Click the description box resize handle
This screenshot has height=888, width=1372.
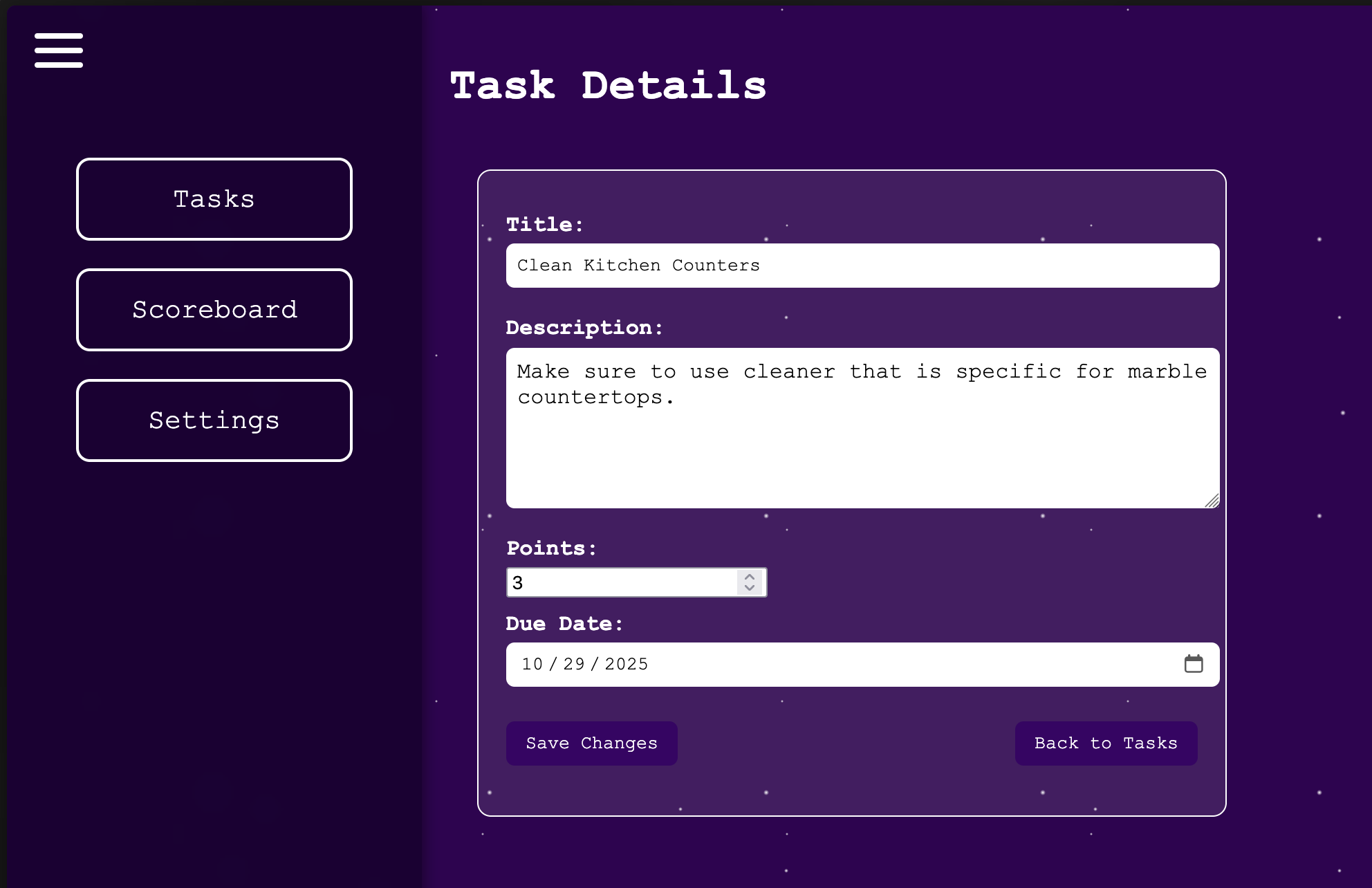click(1212, 501)
